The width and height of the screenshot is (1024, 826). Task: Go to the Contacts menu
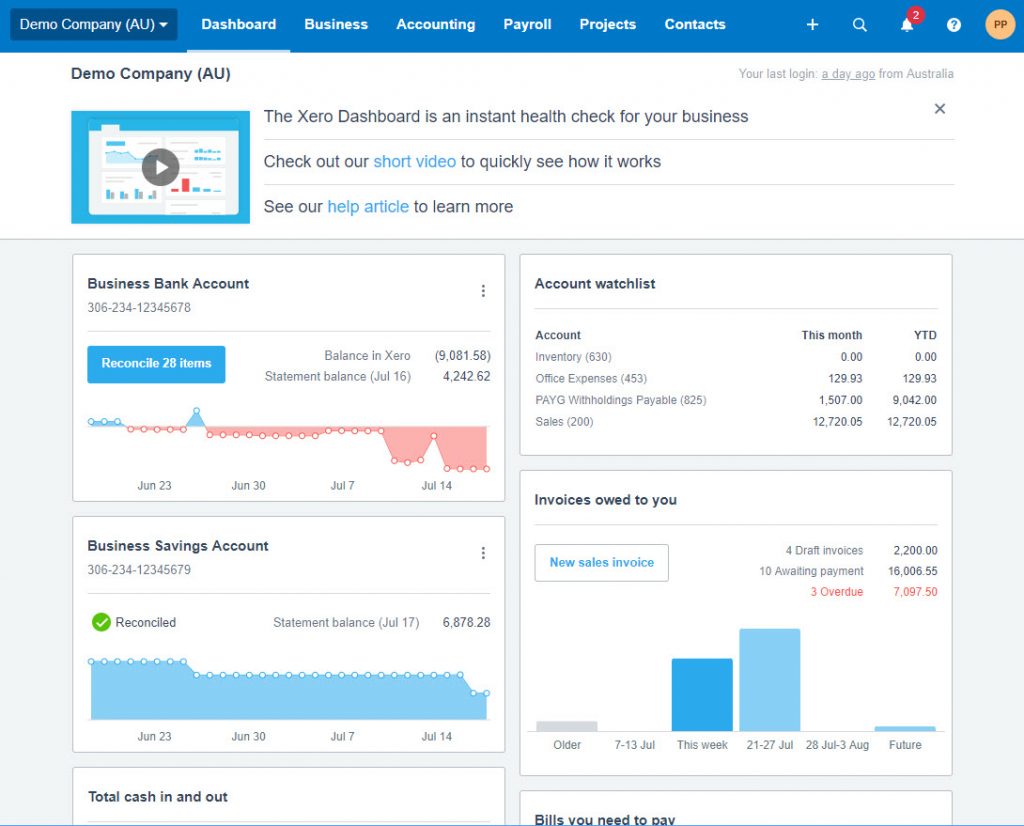point(695,25)
